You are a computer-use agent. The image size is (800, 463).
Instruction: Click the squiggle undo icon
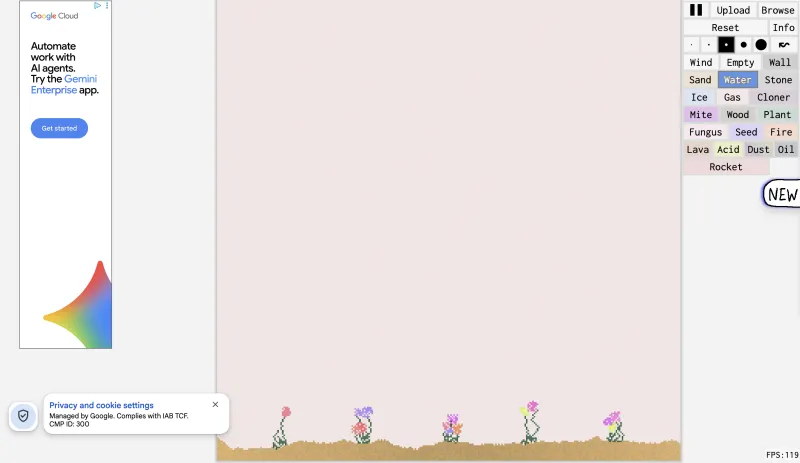[x=784, y=45]
